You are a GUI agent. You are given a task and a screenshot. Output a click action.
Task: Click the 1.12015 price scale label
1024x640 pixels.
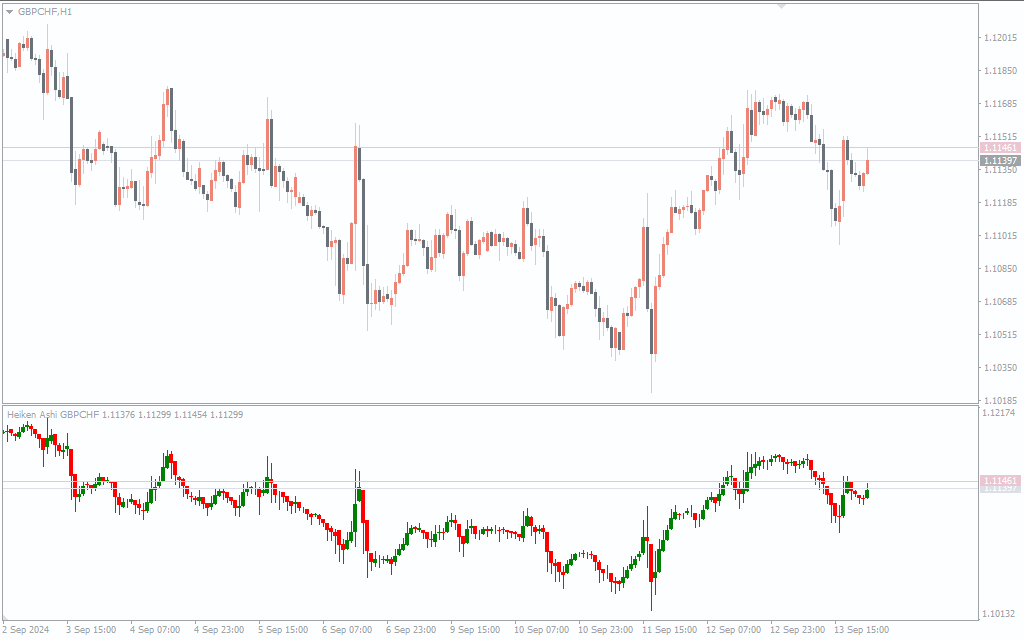coord(1000,38)
